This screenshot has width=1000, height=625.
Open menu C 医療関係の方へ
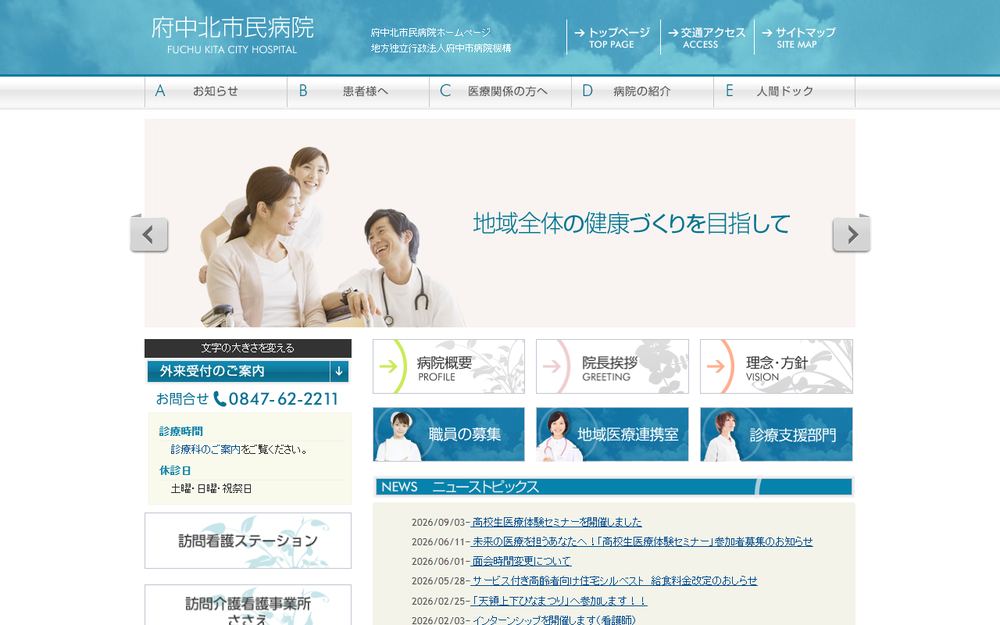pos(500,91)
